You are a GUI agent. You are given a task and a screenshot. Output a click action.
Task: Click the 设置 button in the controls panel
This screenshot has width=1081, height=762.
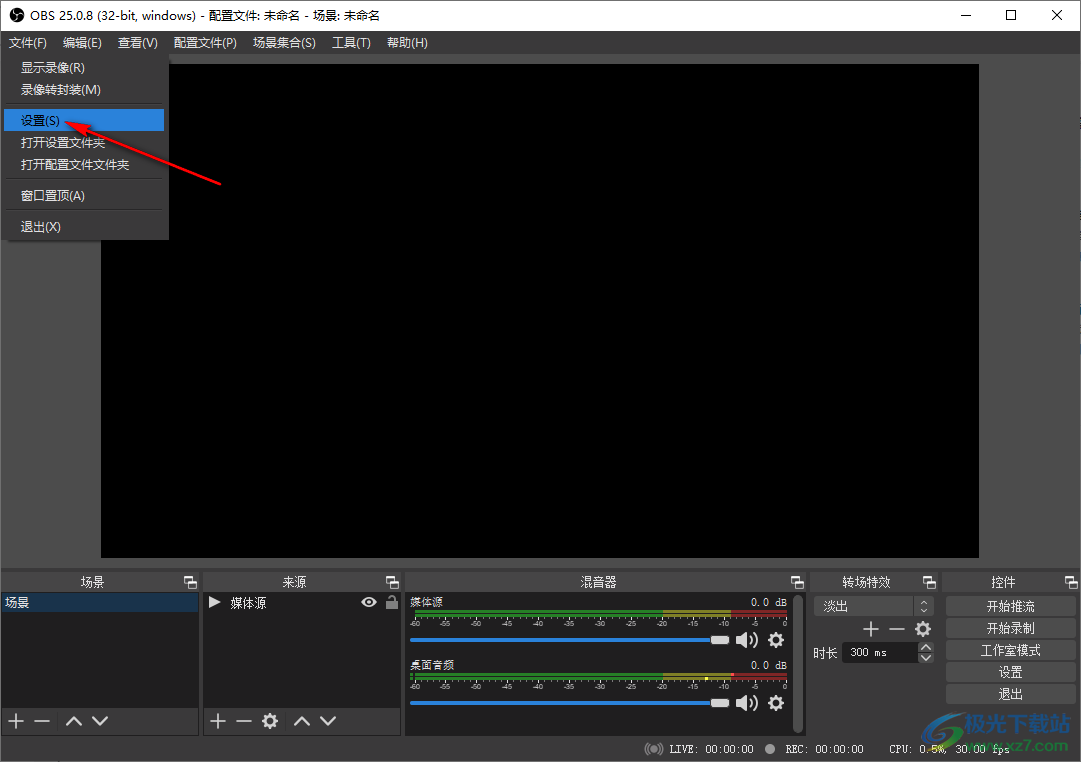1011,672
